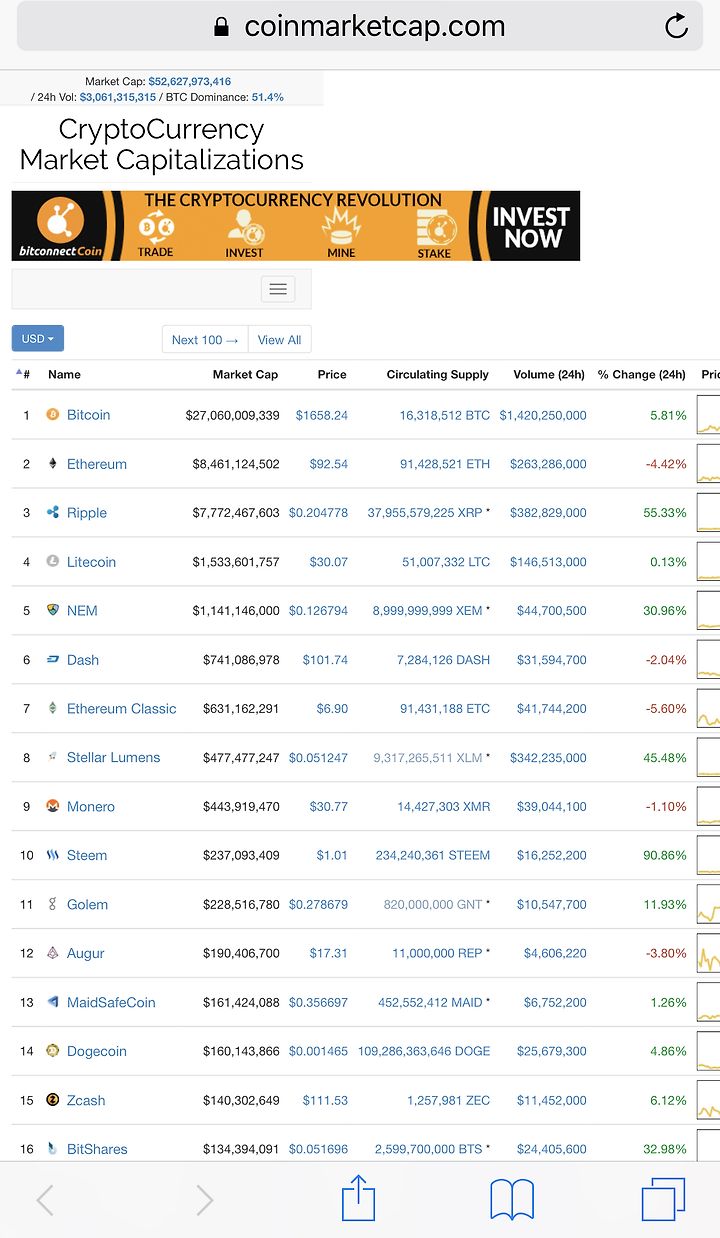
Task: Click the bitconnect Coin logo in banner
Action: [x=61, y=227]
